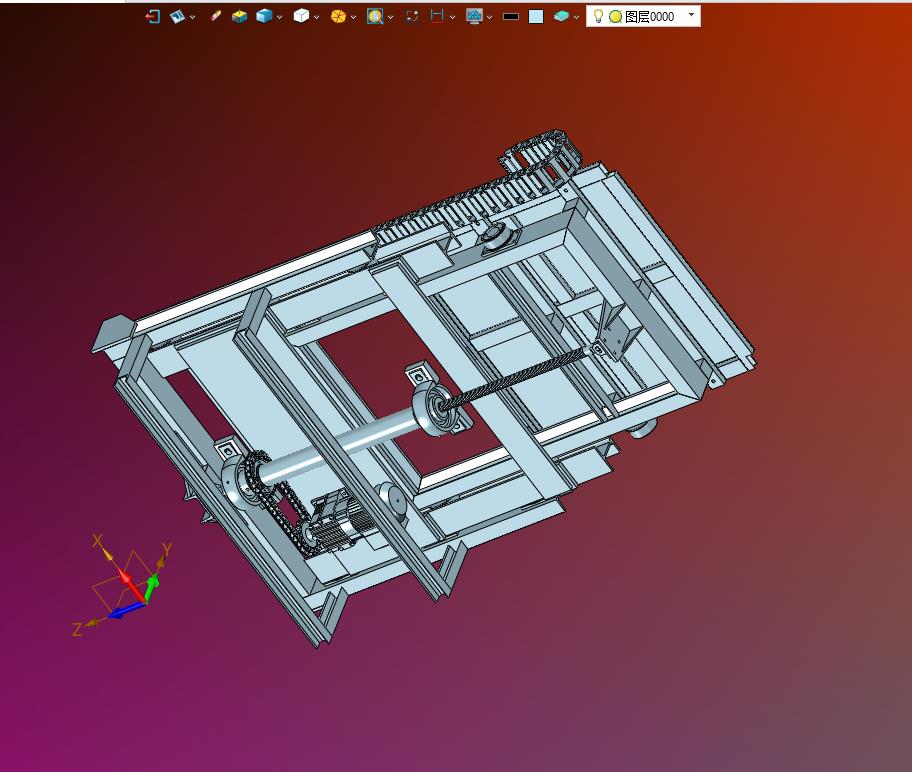The height and width of the screenshot is (772, 912).
Task: Click the magnifier zoom icon
Action: (x=375, y=16)
